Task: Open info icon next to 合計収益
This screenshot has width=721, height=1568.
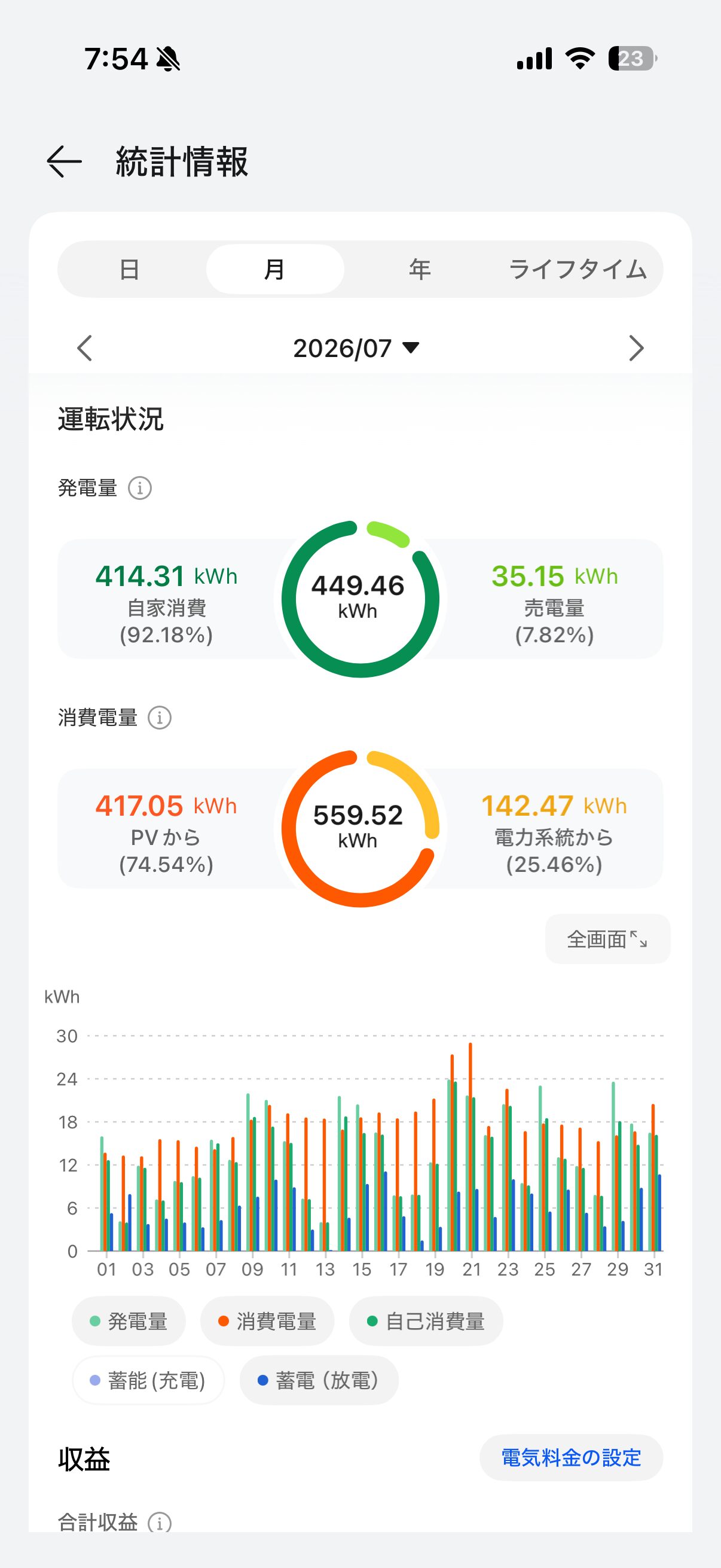Action: pos(160,1522)
